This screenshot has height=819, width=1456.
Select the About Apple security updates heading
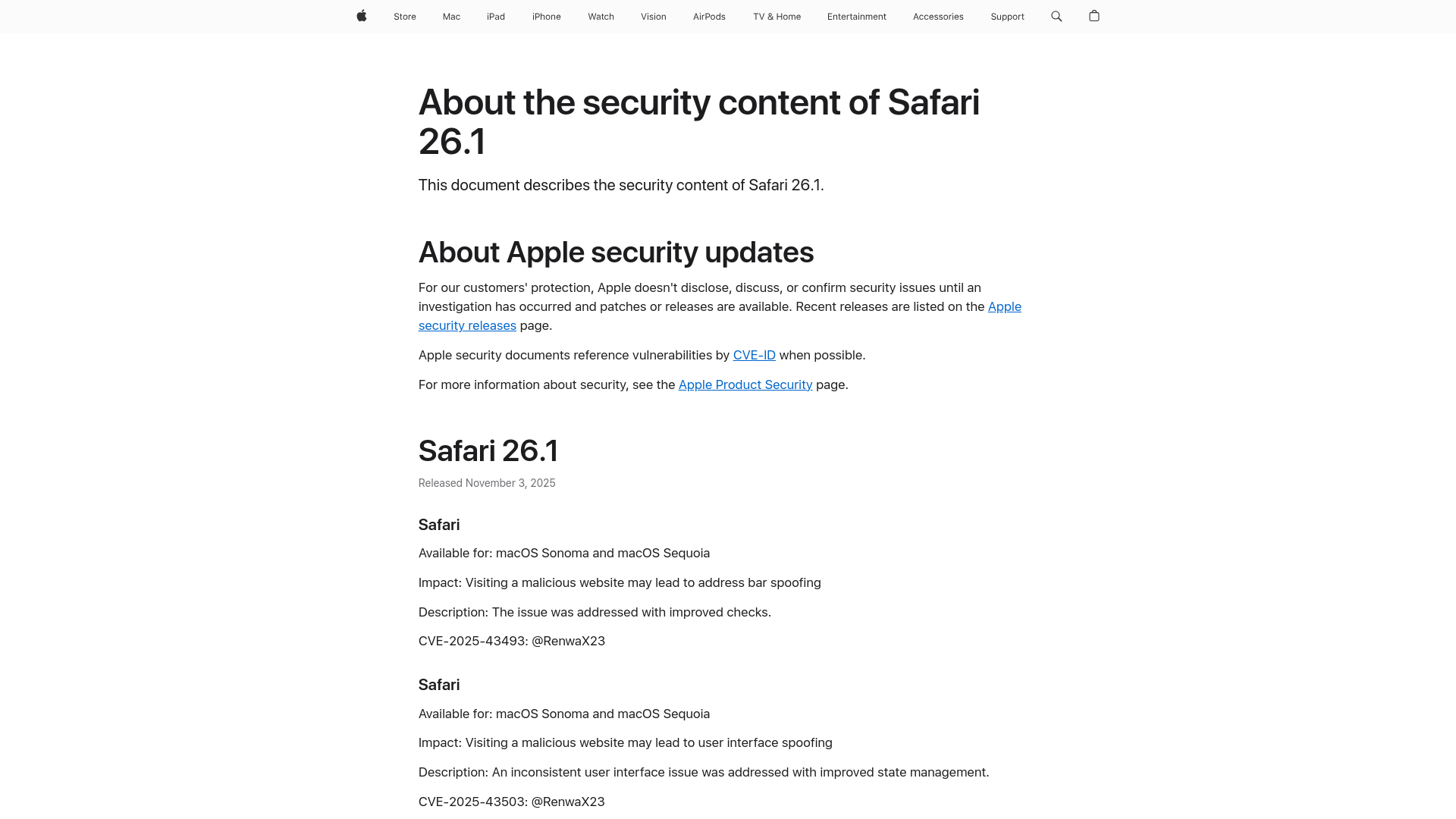(x=616, y=252)
